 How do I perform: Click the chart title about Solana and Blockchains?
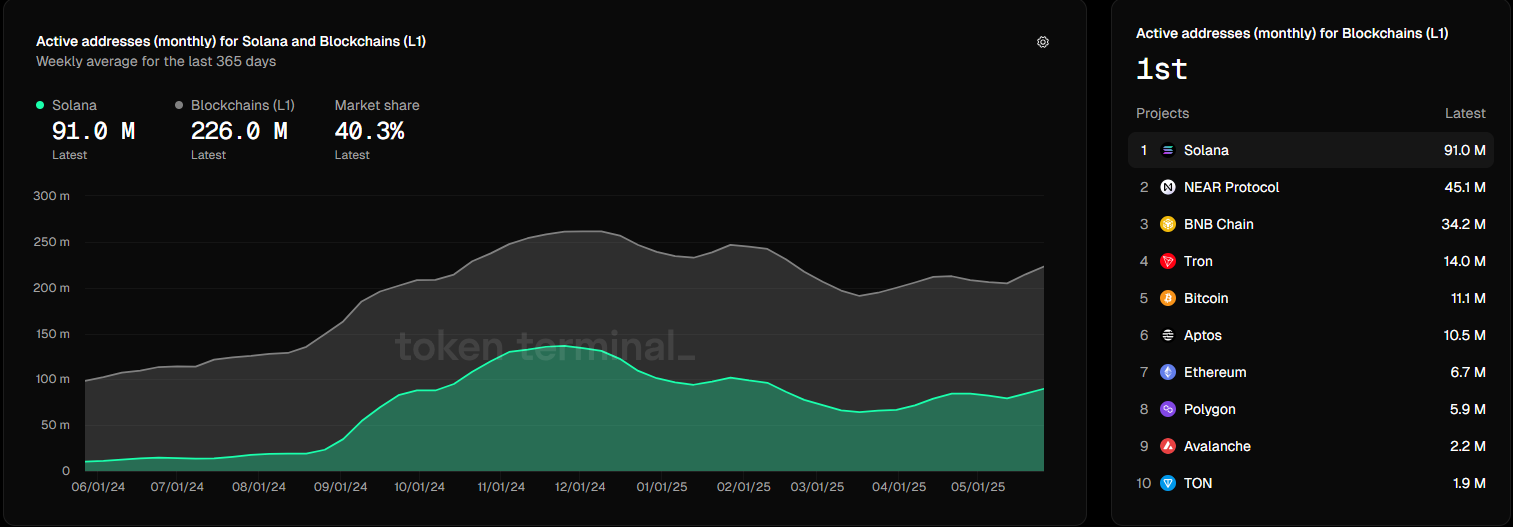[231, 42]
